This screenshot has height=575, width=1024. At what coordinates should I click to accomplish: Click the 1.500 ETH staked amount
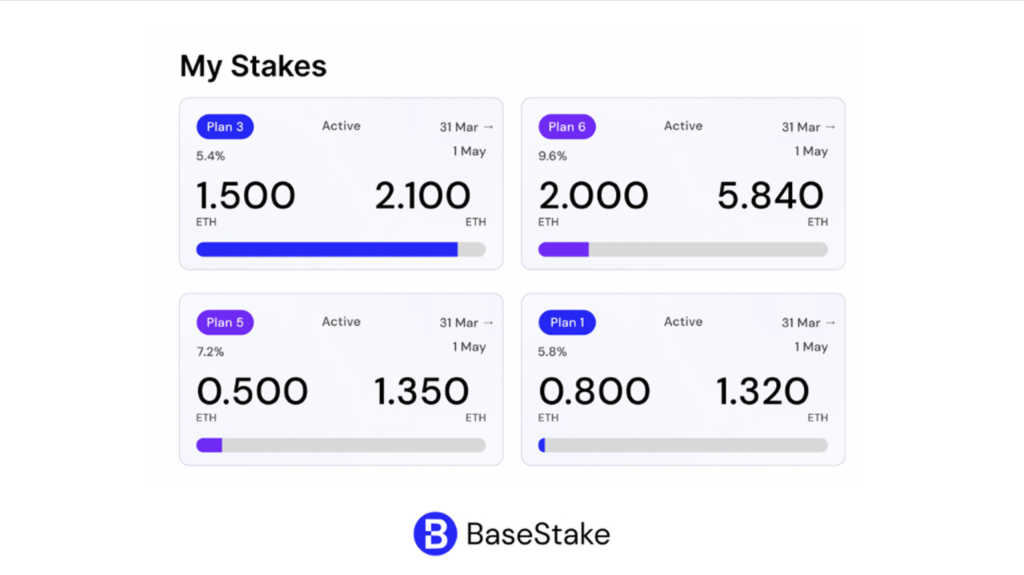(x=246, y=196)
